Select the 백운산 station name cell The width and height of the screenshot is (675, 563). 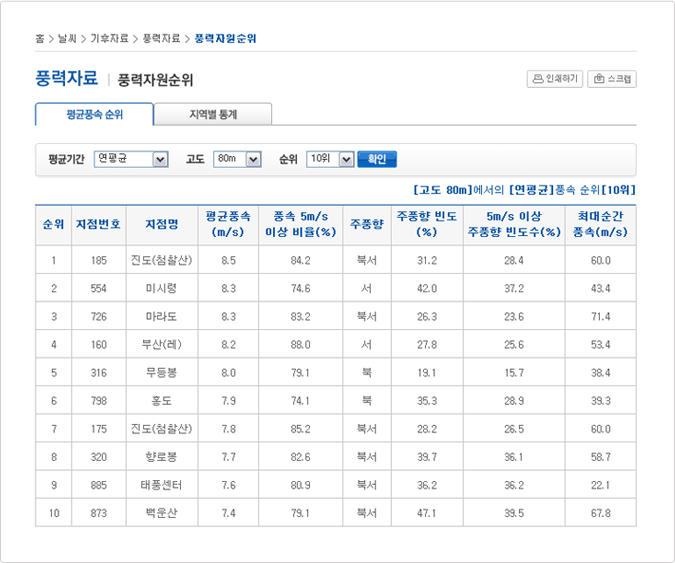pyautogui.click(x=161, y=512)
